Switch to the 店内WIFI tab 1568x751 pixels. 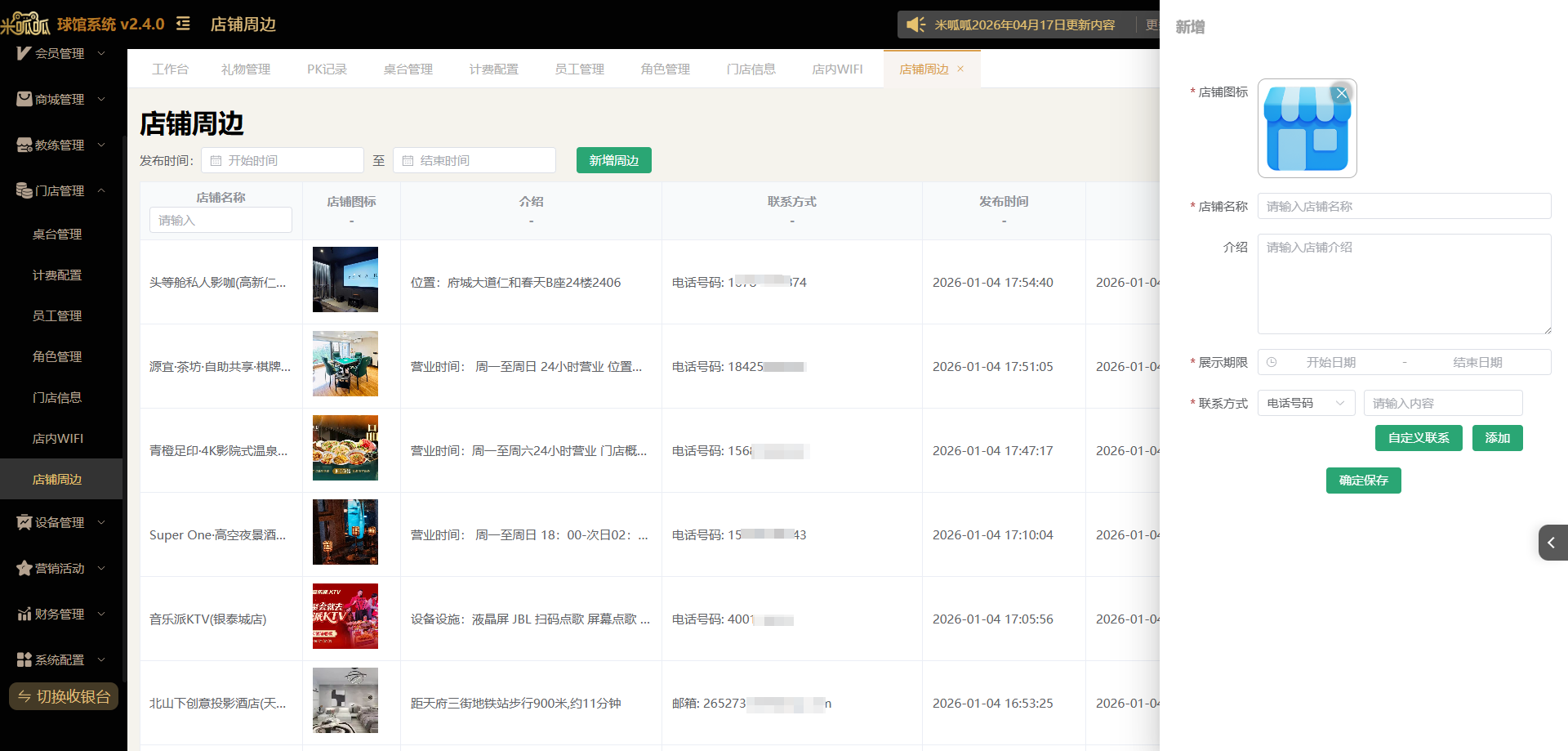(x=837, y=69)
